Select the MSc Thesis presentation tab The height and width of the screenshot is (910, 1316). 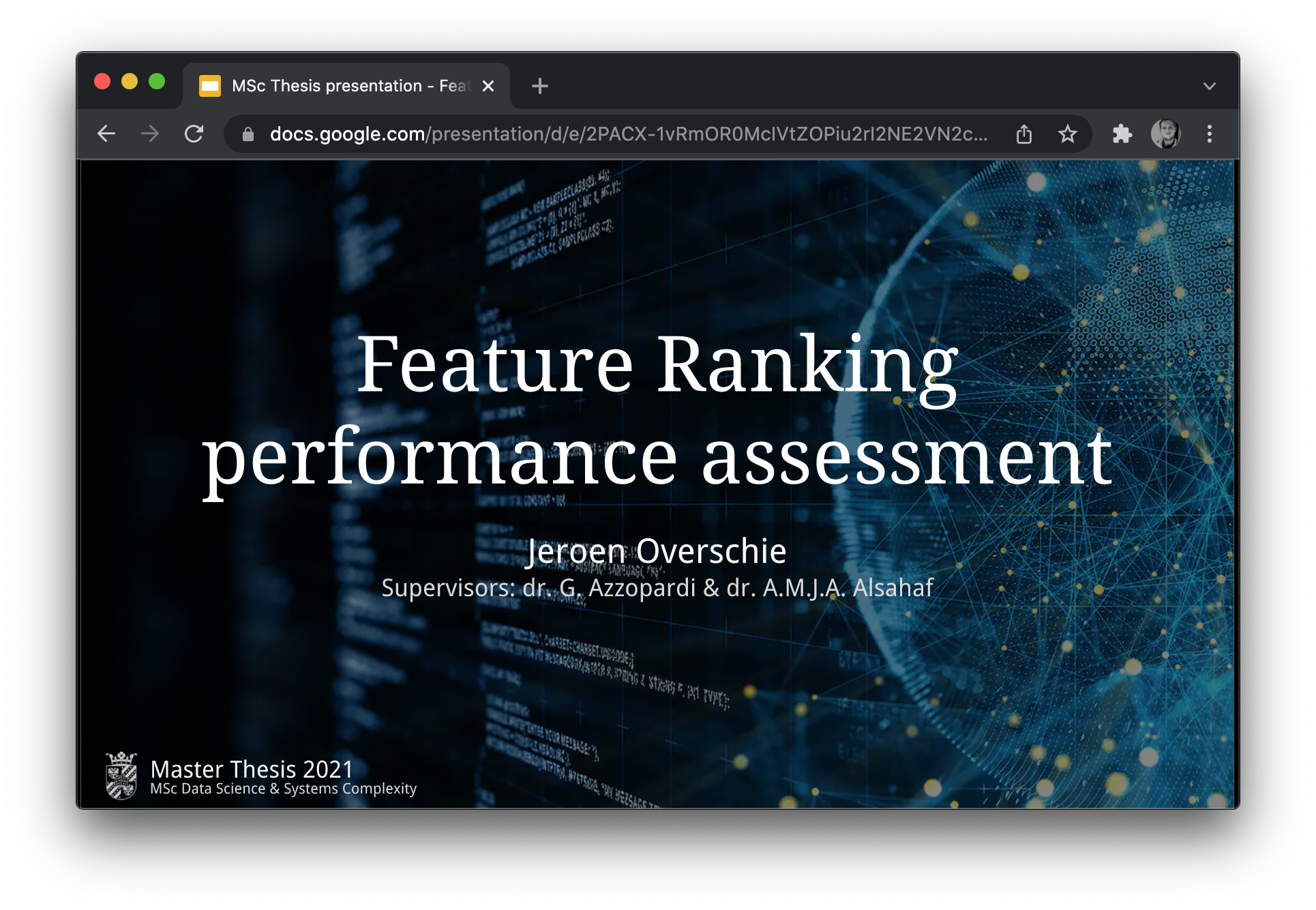(x=346, y=86)
